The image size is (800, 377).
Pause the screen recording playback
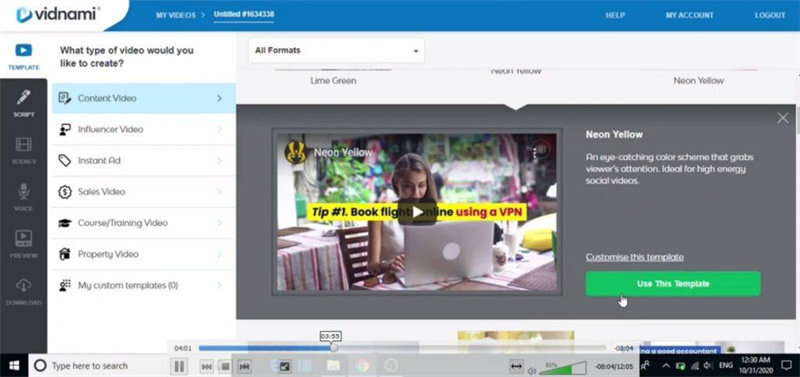tap(179, 366)
